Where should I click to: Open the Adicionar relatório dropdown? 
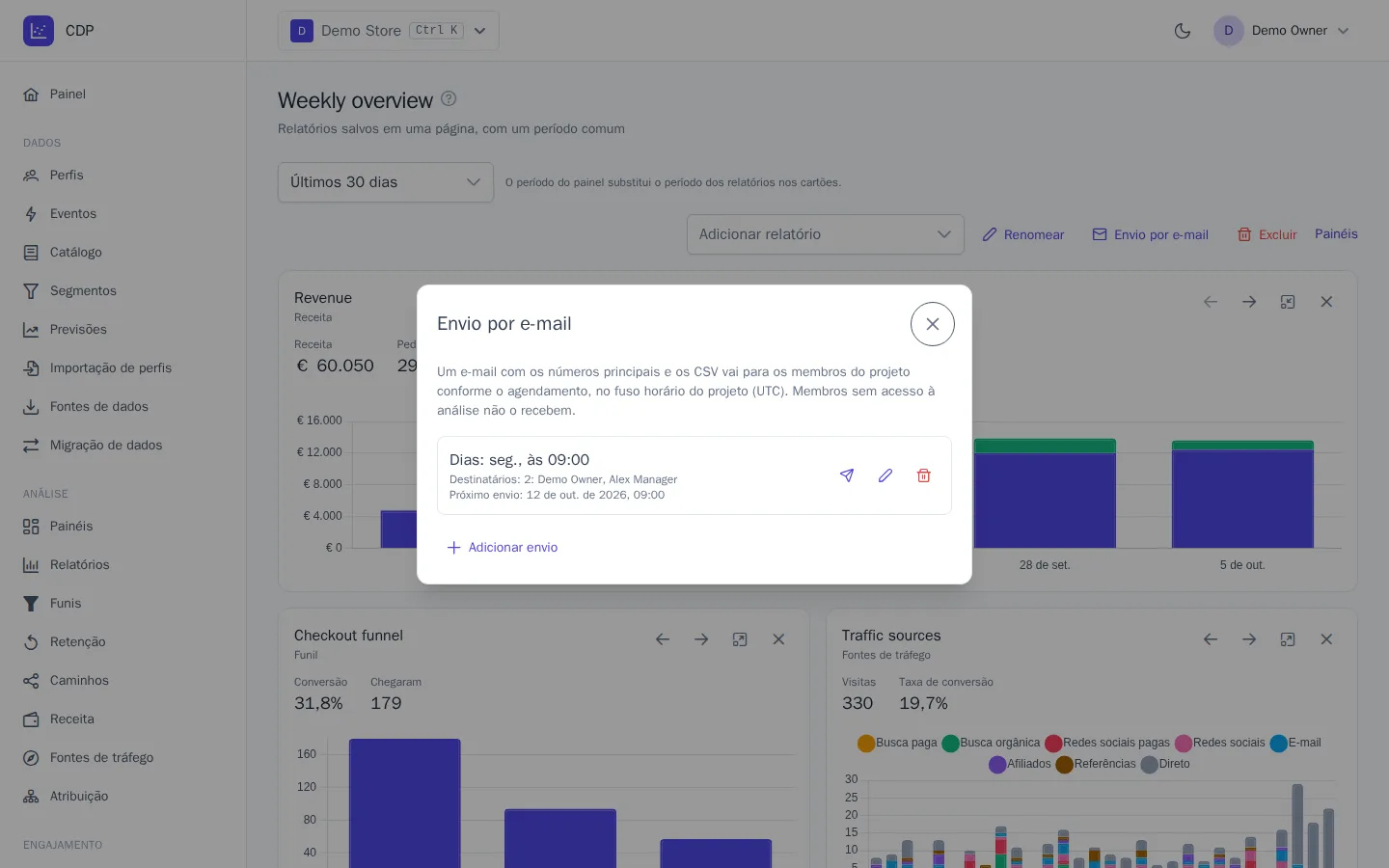pyautogui.click(x=826, y=234)
